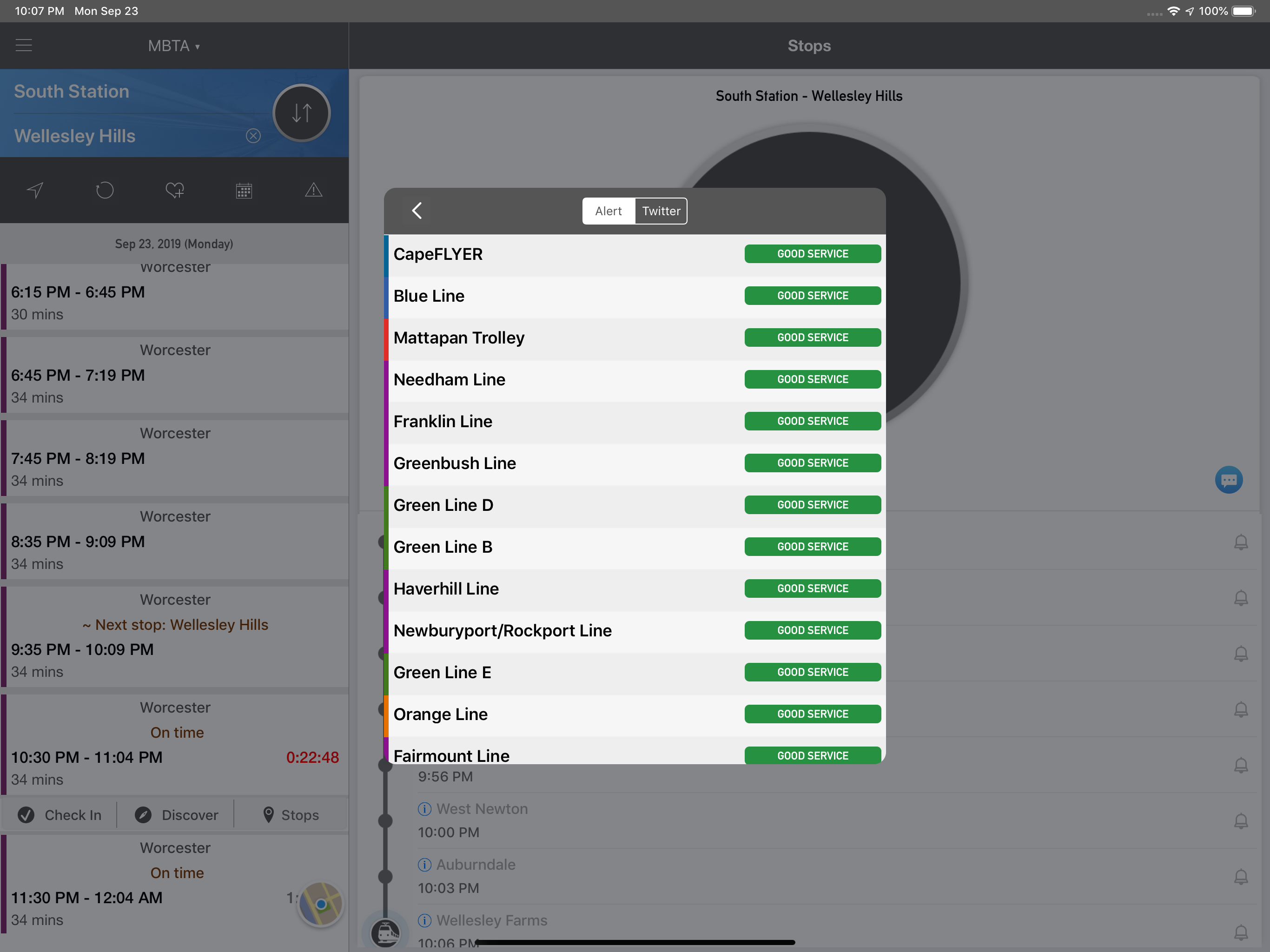Show info for West Newton stop
The height and width of the screenshot is (952, 1270).
(424, 809)
